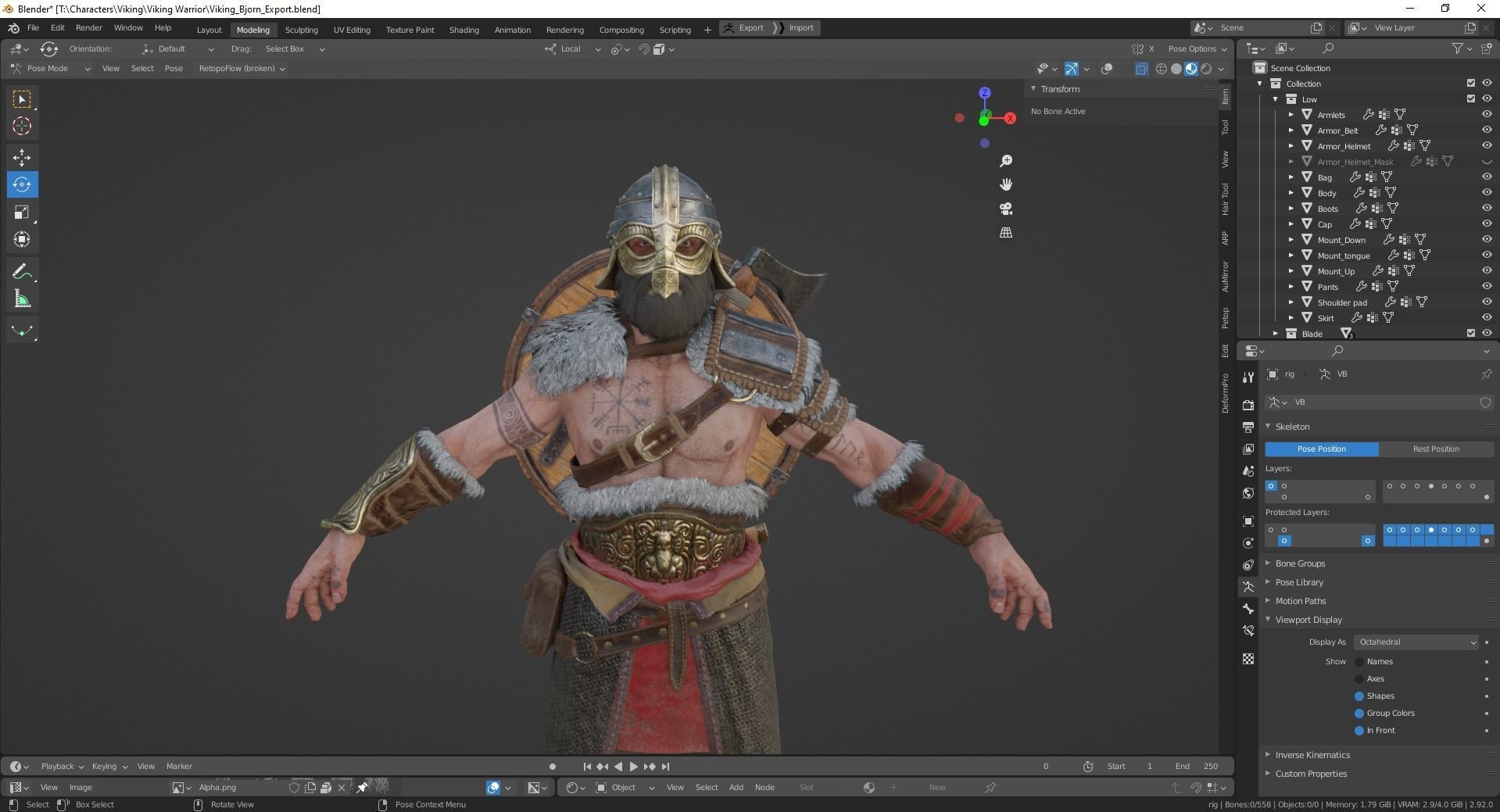Open the Pose Options popover
1500x812 pixels.
[x=1197, y=49]
